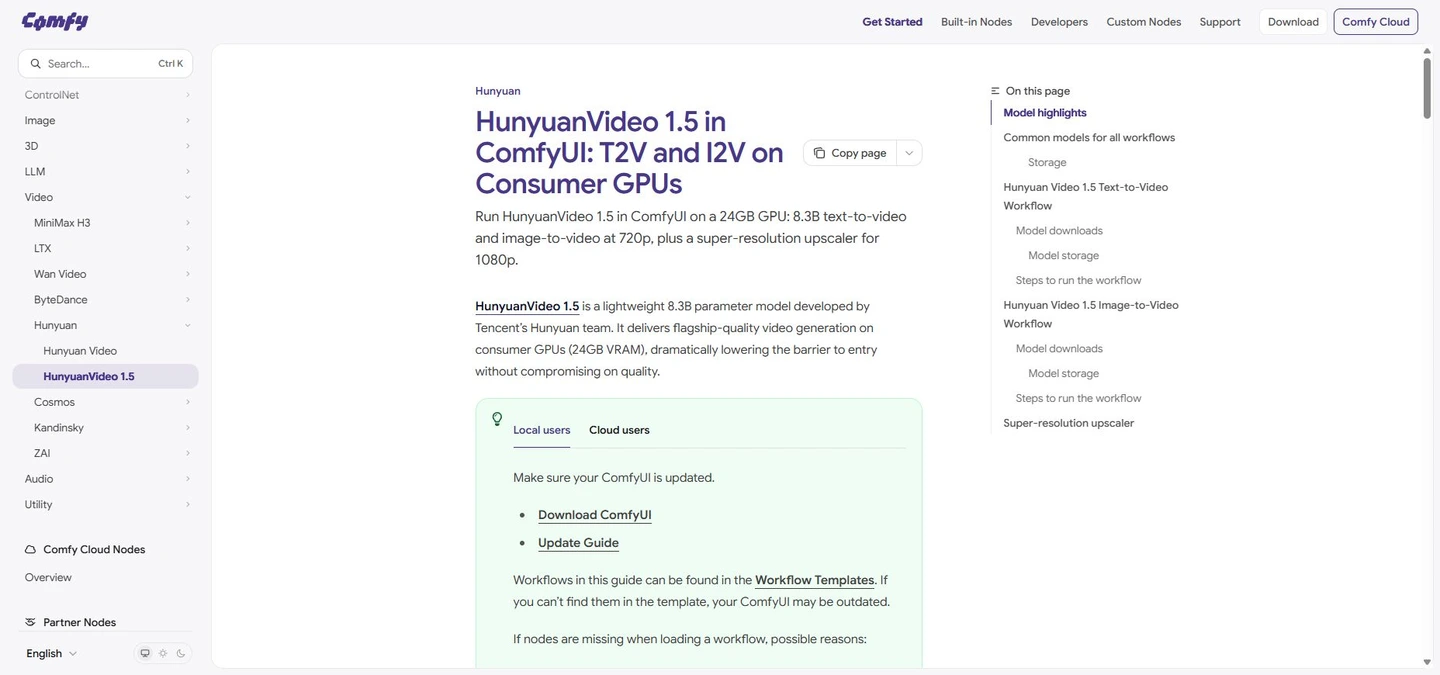Viewport: 1440px width, 675px height.
Task: Jump to Storage in page outline
Action: [x=1047, y=163]
